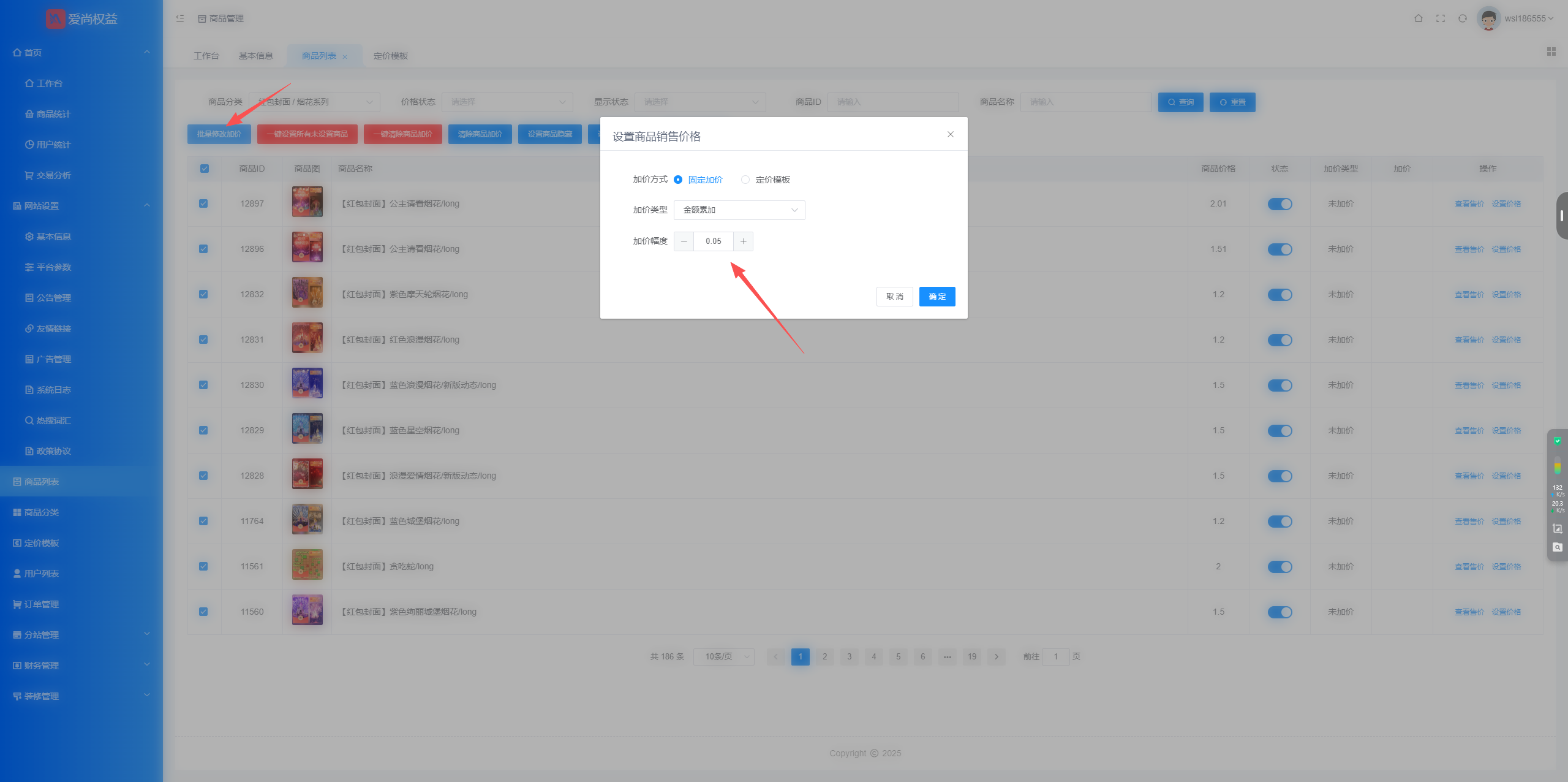Collapse sidebar with the menu fold icon
Image resolution: width=1568 pixels, height=782 pixels.
pos(180,18)
